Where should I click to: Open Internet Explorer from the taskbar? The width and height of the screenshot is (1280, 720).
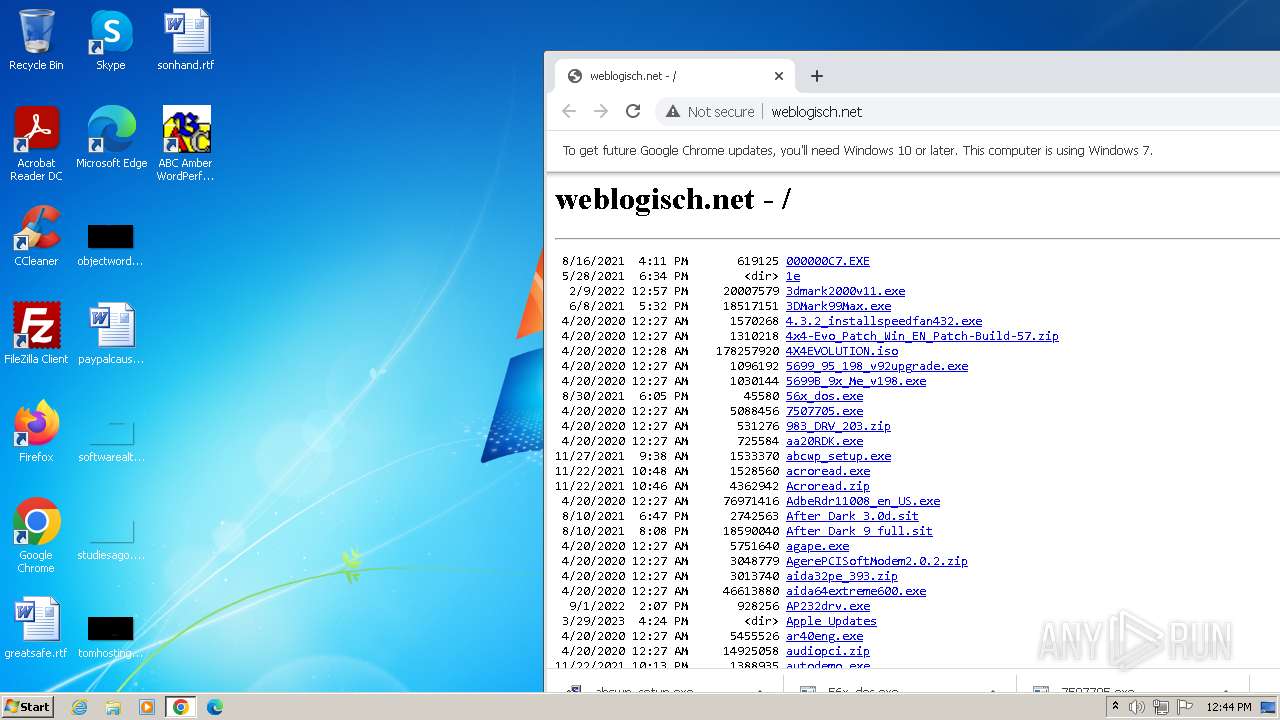[x=79, y=707]
